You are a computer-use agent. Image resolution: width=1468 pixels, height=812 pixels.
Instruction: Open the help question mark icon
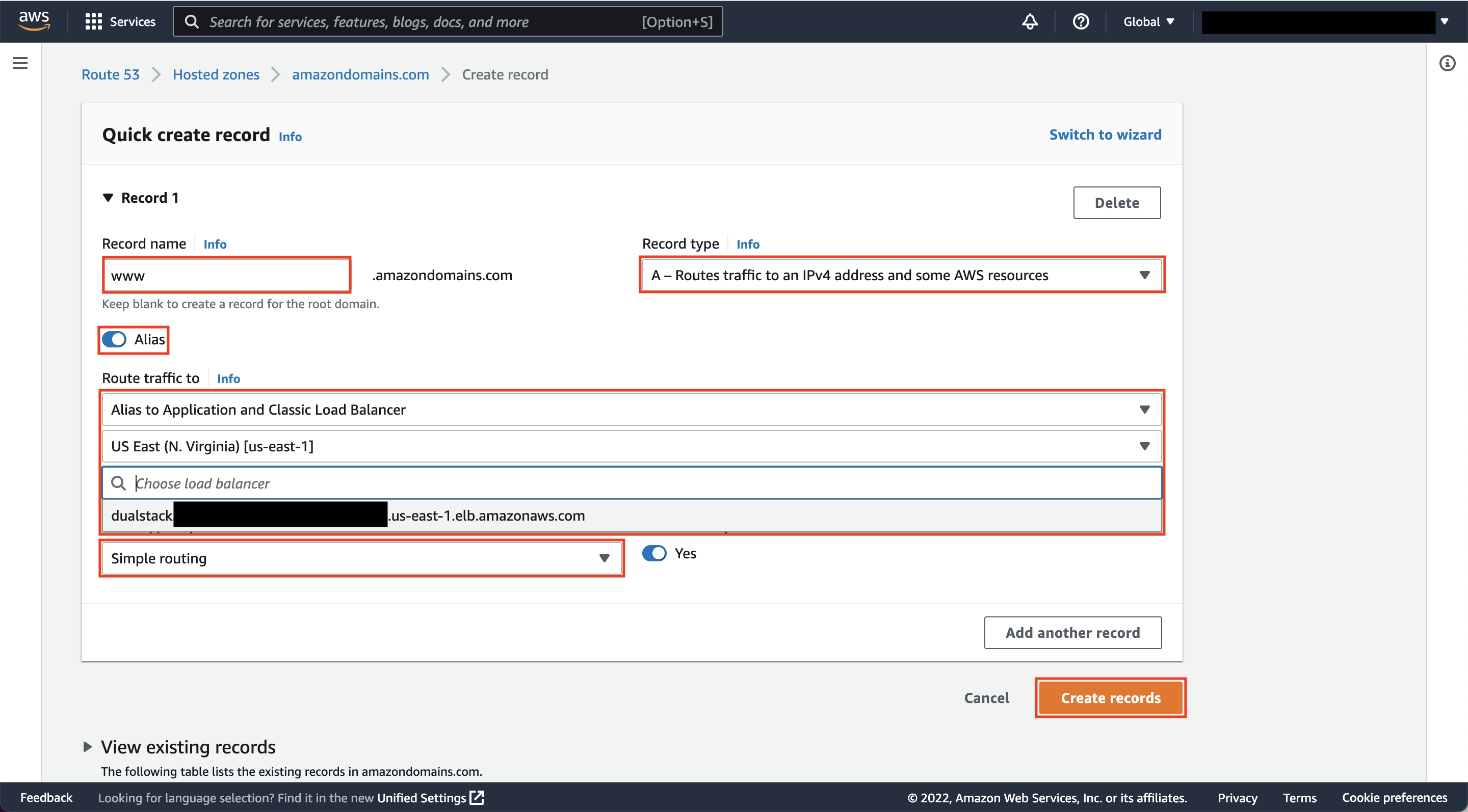pyautogui.click(x=1081, y=21)
